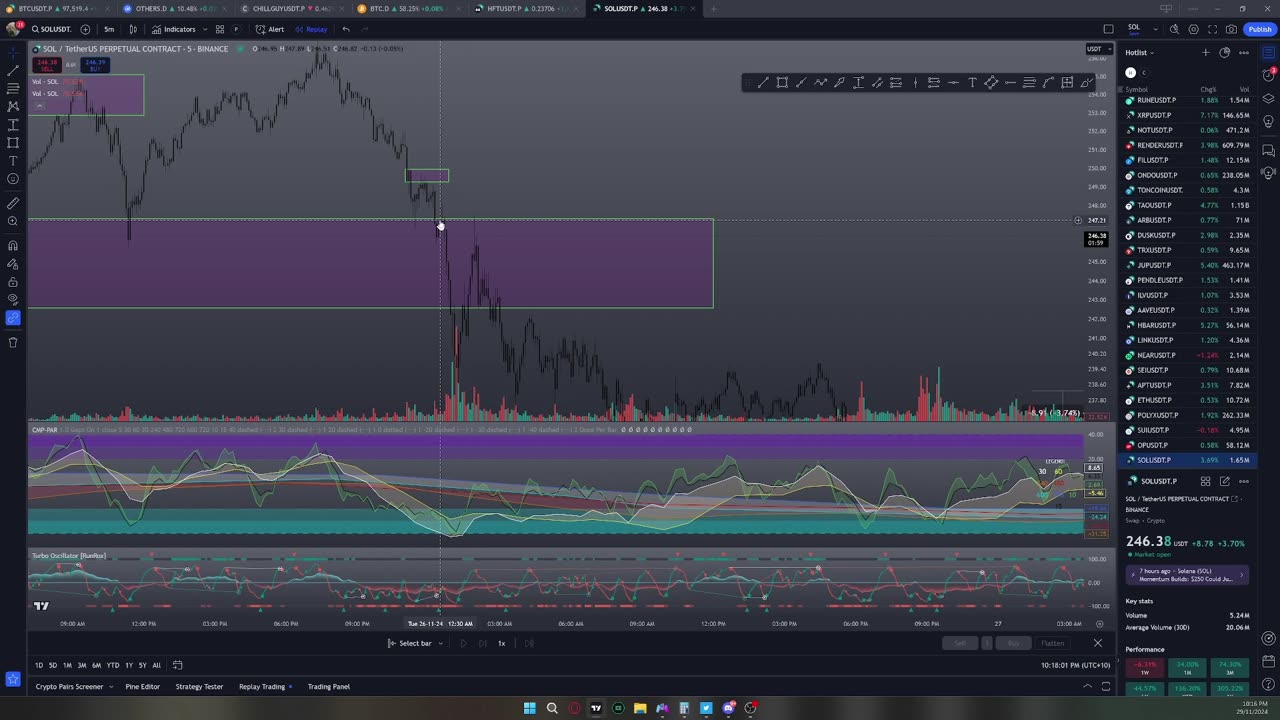Pick the path tool in floating favorites toolbar
The height and width of the screenshot is (720, 1280).
click(820, 83)
